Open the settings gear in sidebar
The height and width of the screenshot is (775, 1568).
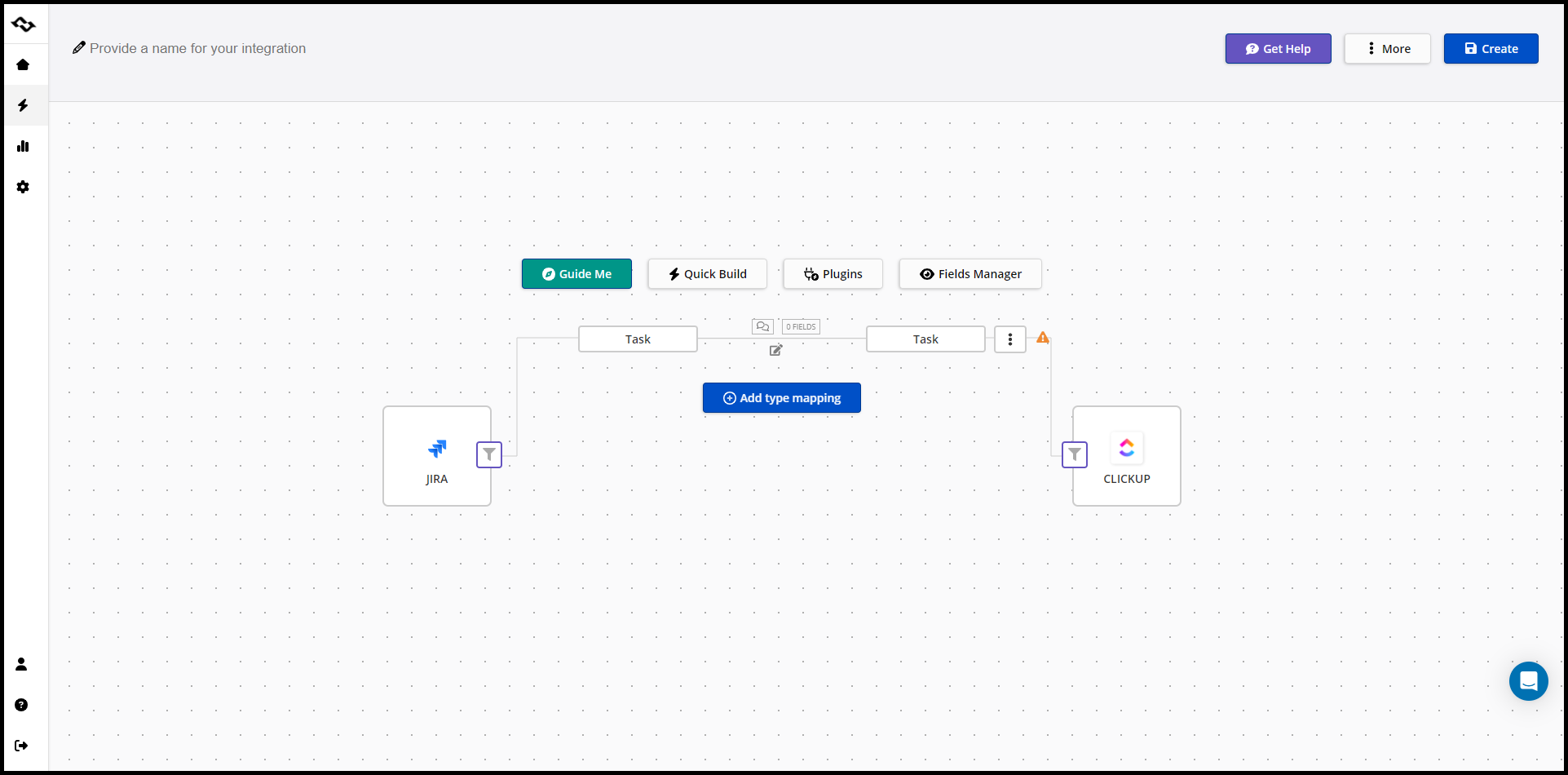point(23,187)
